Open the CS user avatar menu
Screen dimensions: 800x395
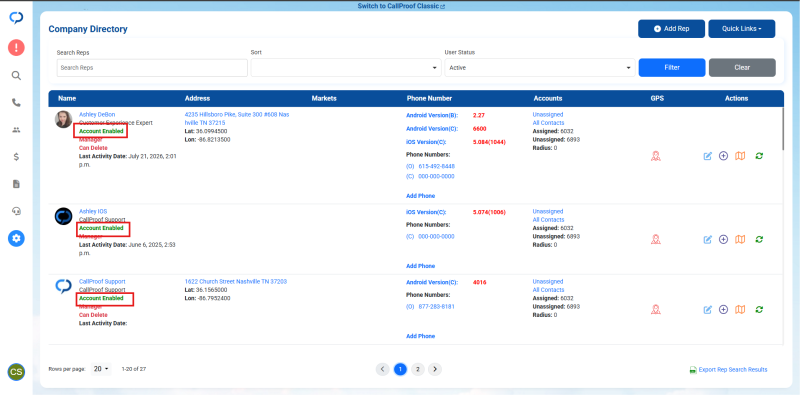point(16,372)
